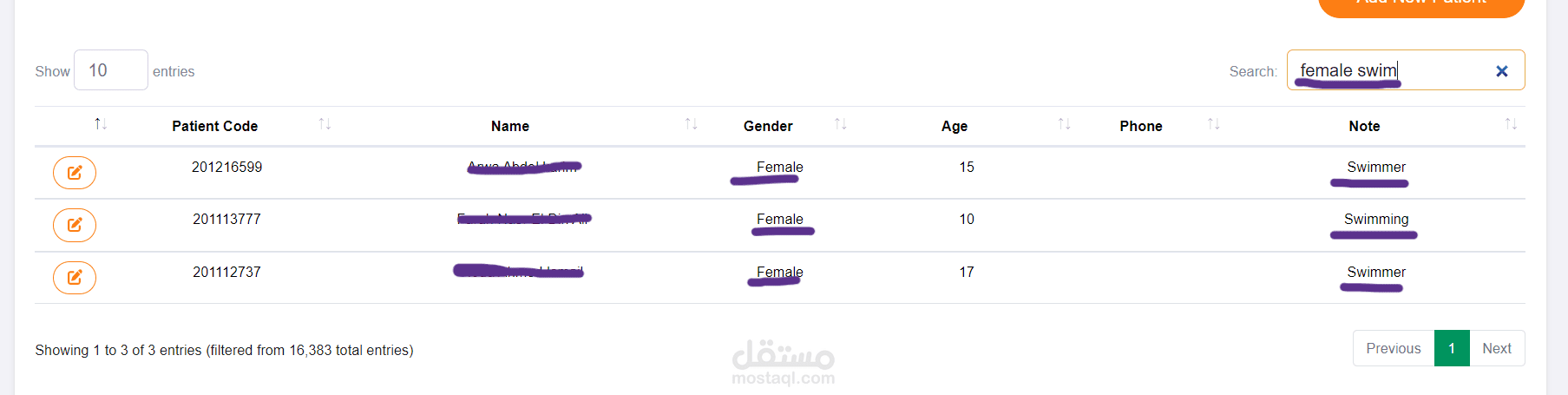Click the edit icon for patient 201113777

click(75, 225)
